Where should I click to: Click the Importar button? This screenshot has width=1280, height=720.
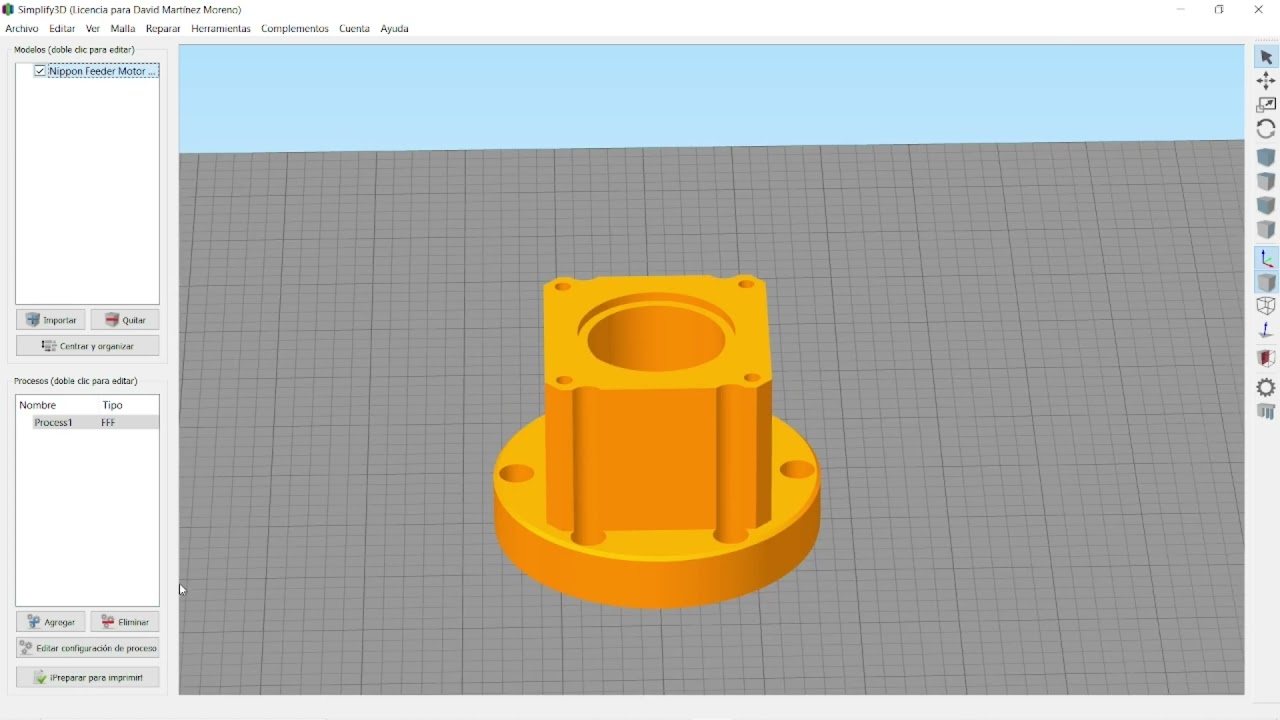coord(50,320)
